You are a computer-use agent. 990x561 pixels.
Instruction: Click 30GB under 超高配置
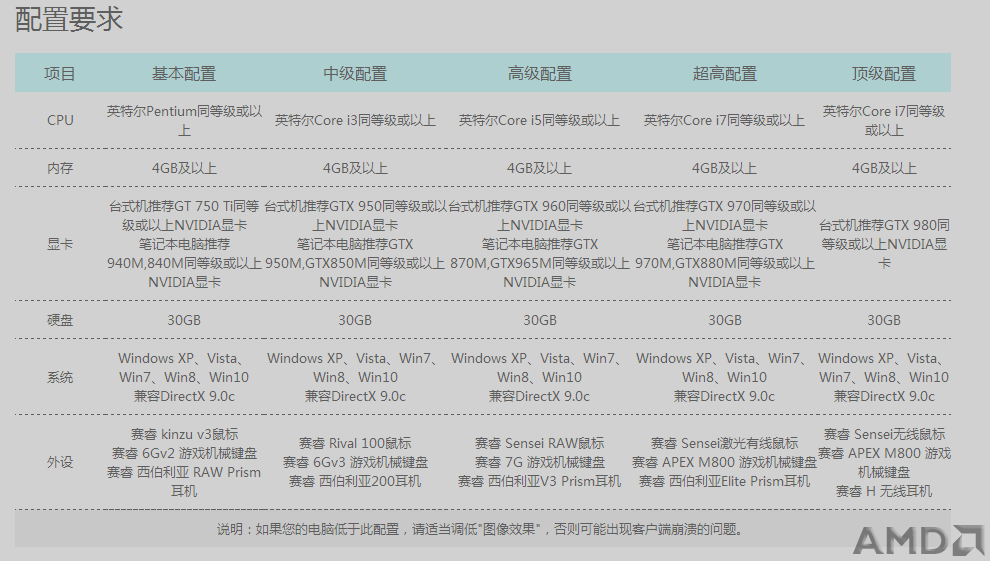tap(724, 320)
